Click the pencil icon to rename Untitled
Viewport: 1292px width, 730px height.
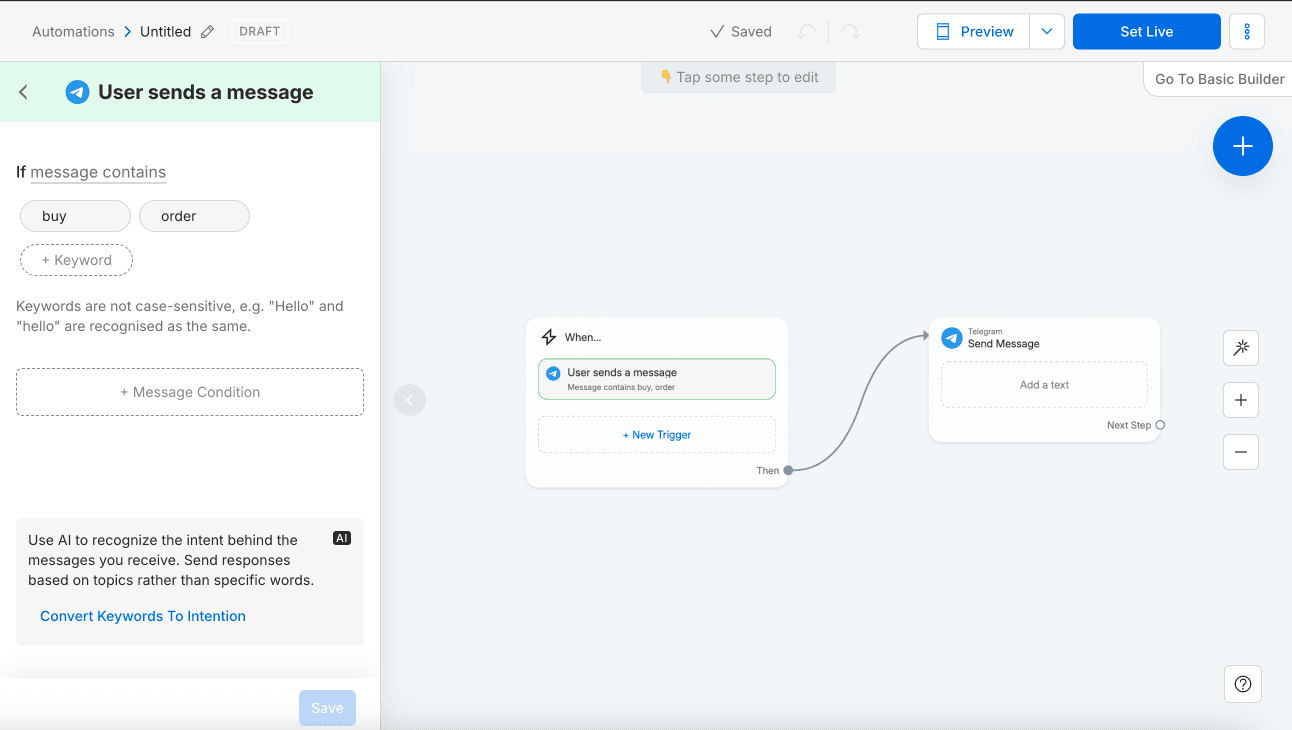coord(207,31)
